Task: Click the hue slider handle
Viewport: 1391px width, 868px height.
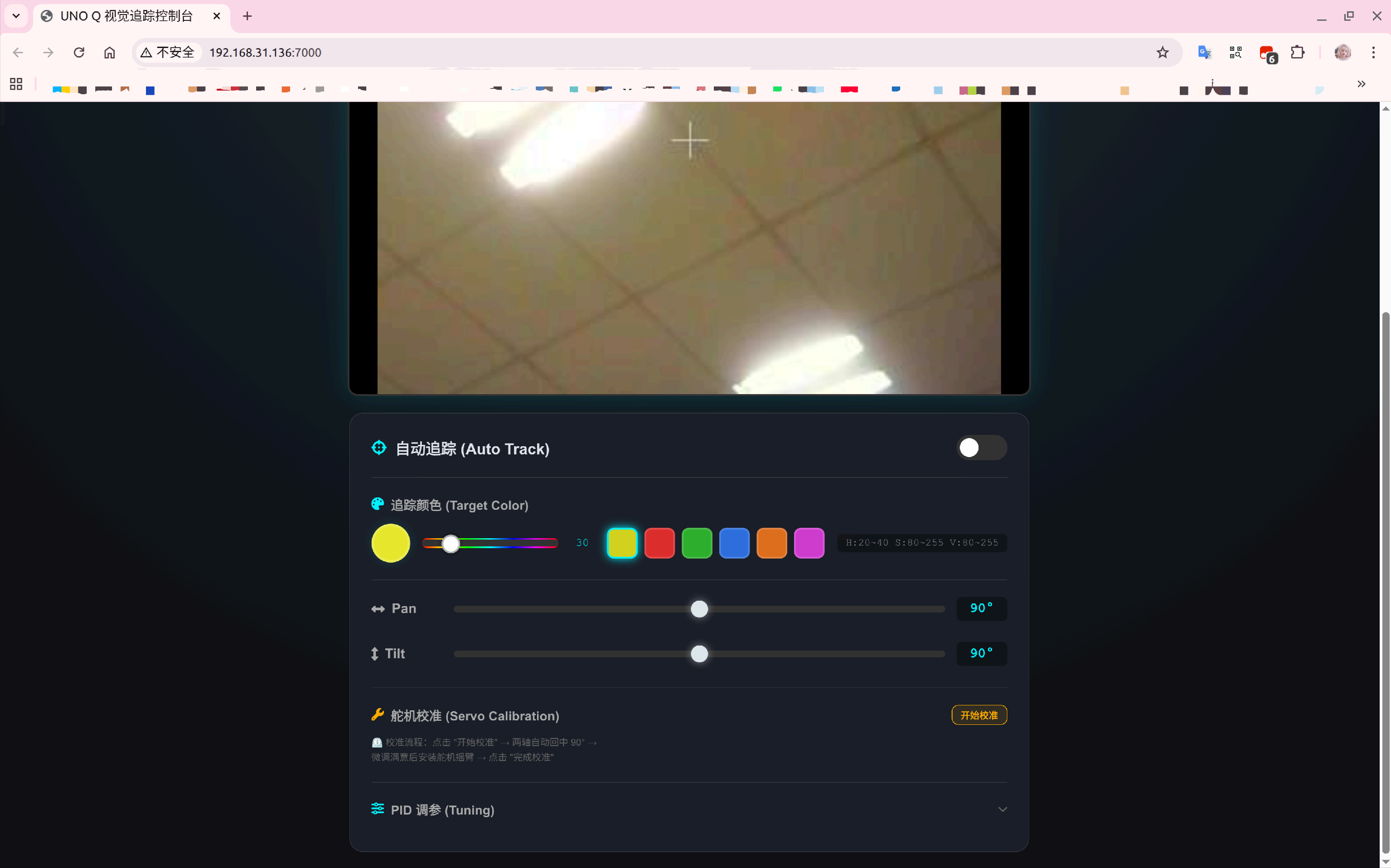Action: [x=451, y=544]
